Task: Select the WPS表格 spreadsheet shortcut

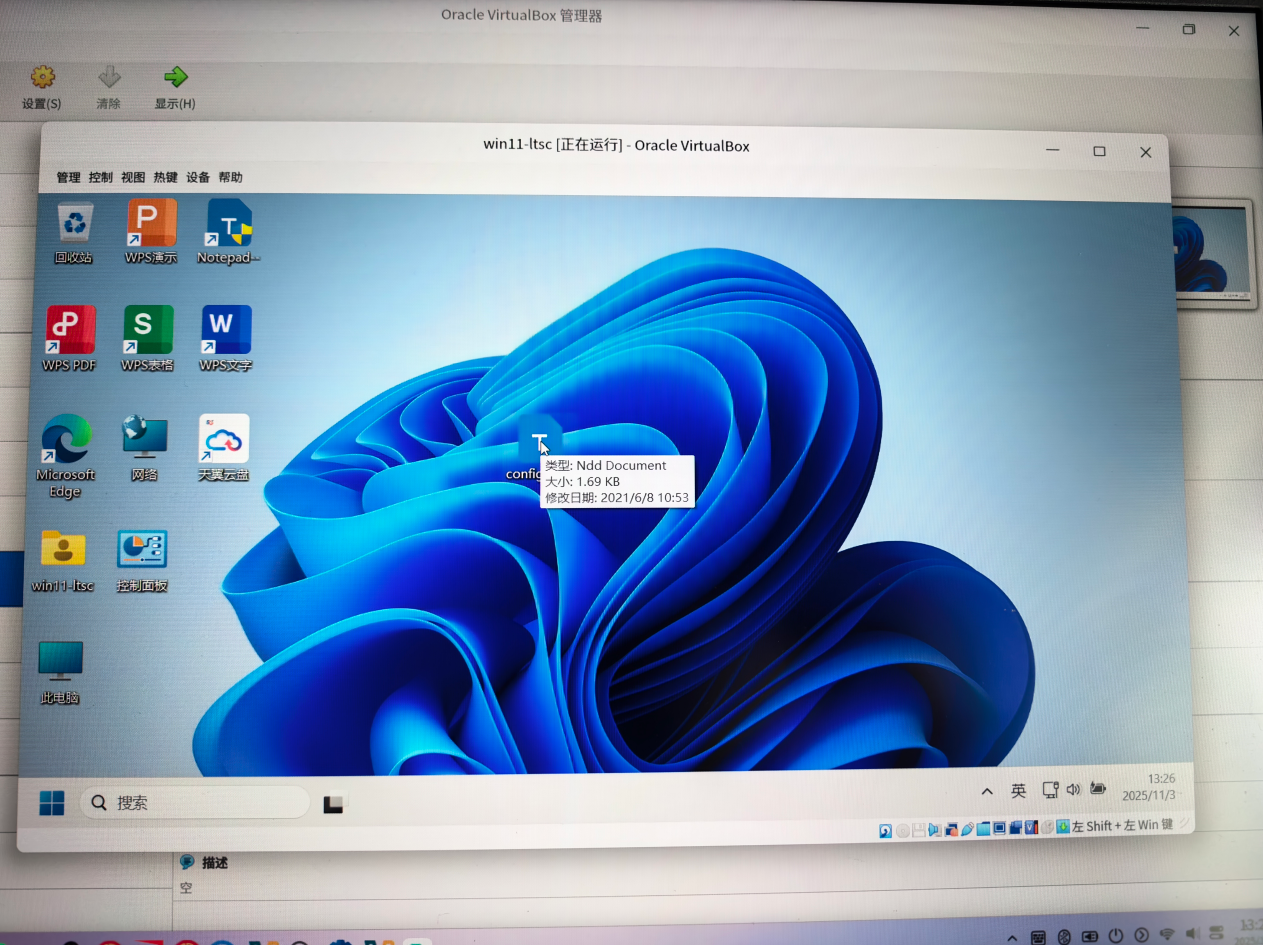Action: point(148,339)
